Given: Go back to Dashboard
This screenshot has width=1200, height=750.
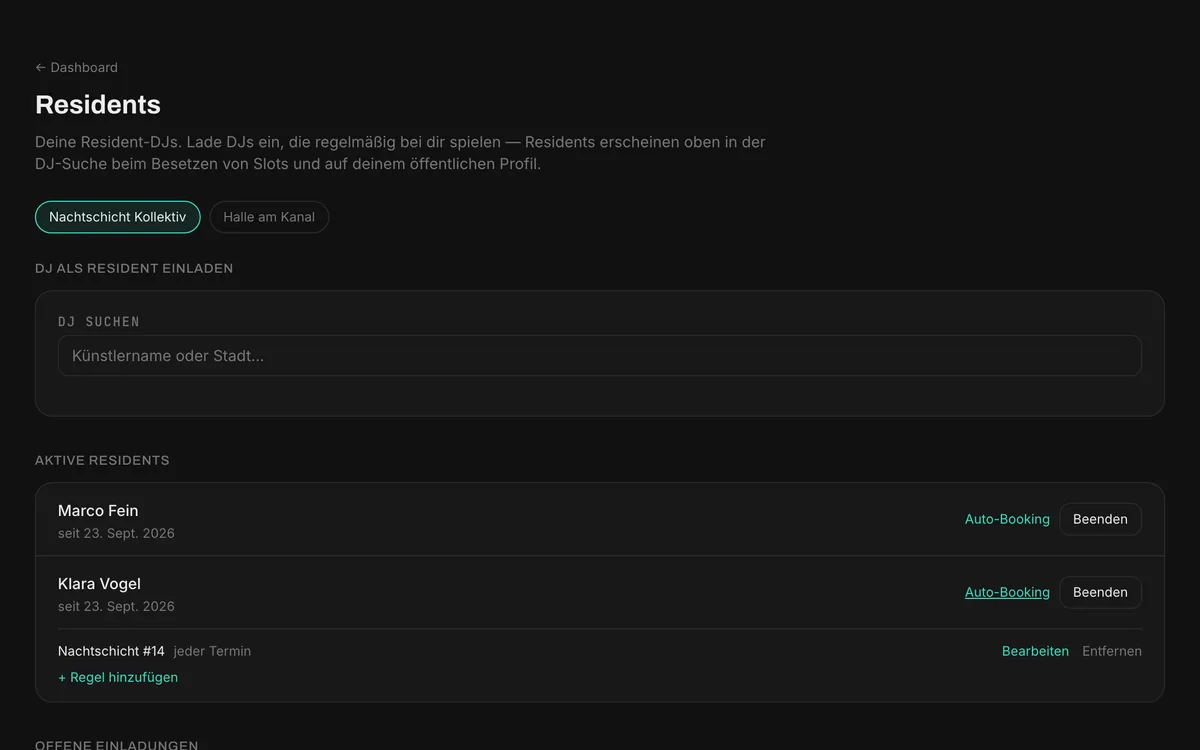Looking at the screenshot, I should tap(76, 67).
